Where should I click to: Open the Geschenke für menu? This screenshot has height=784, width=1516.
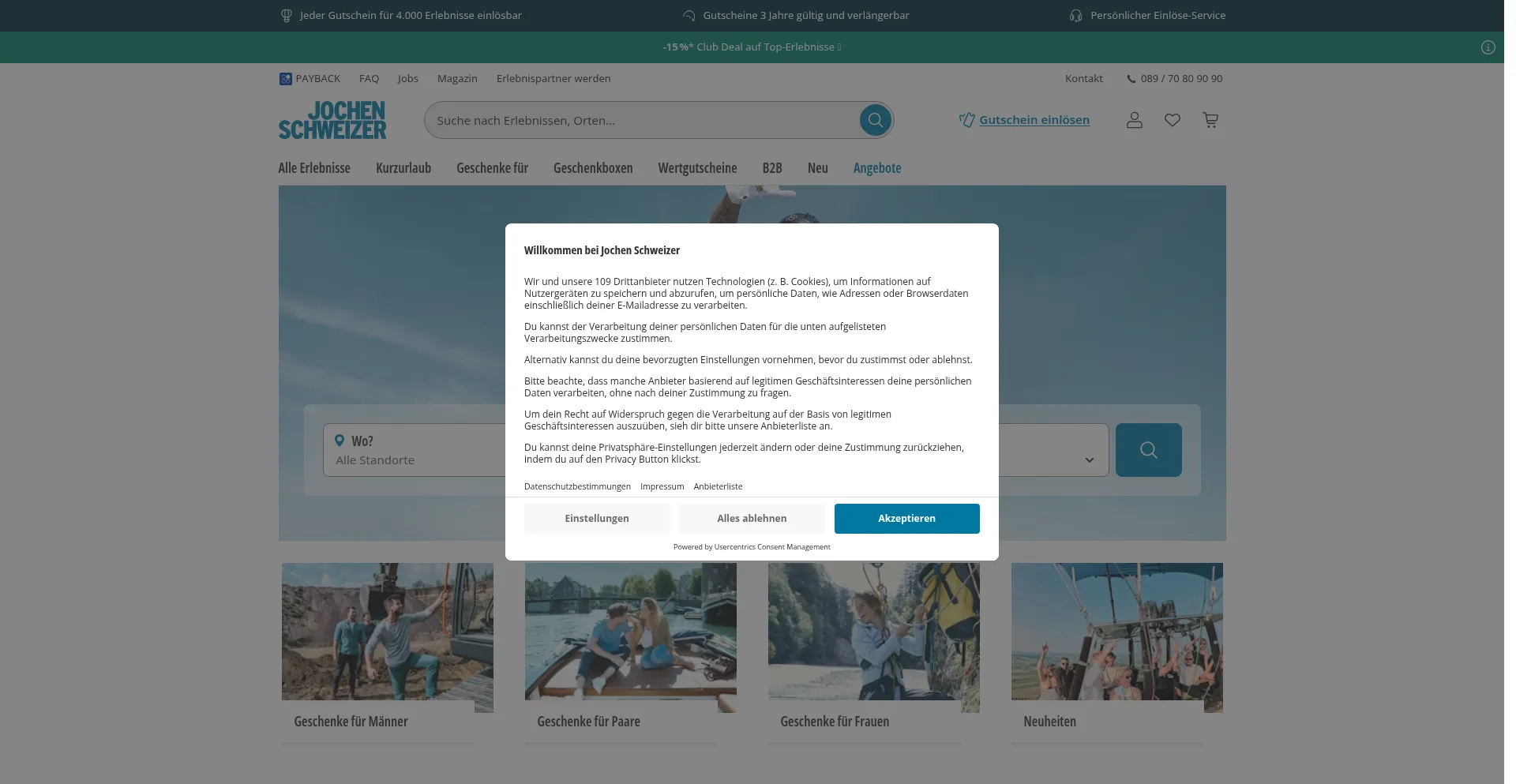(x=492, y=168)
